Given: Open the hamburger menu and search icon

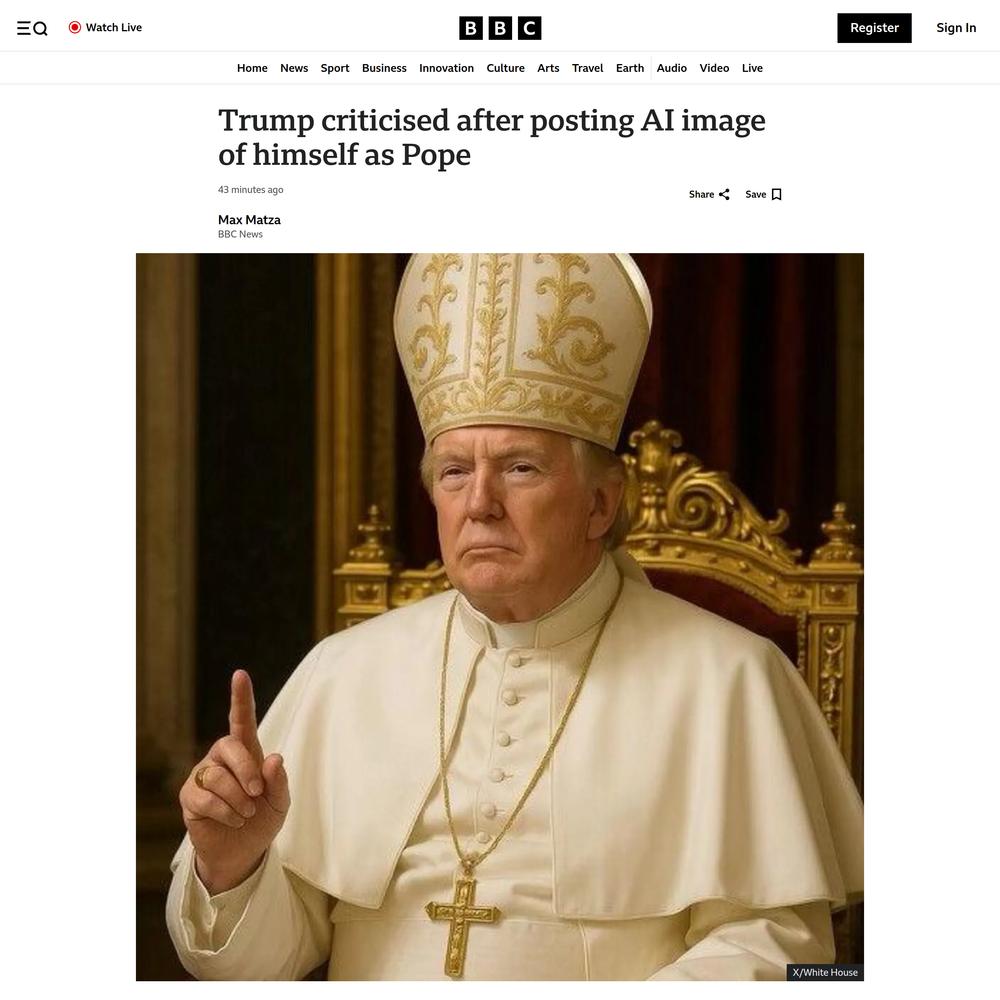Looking at the screenshot, I should click(32, 28).
